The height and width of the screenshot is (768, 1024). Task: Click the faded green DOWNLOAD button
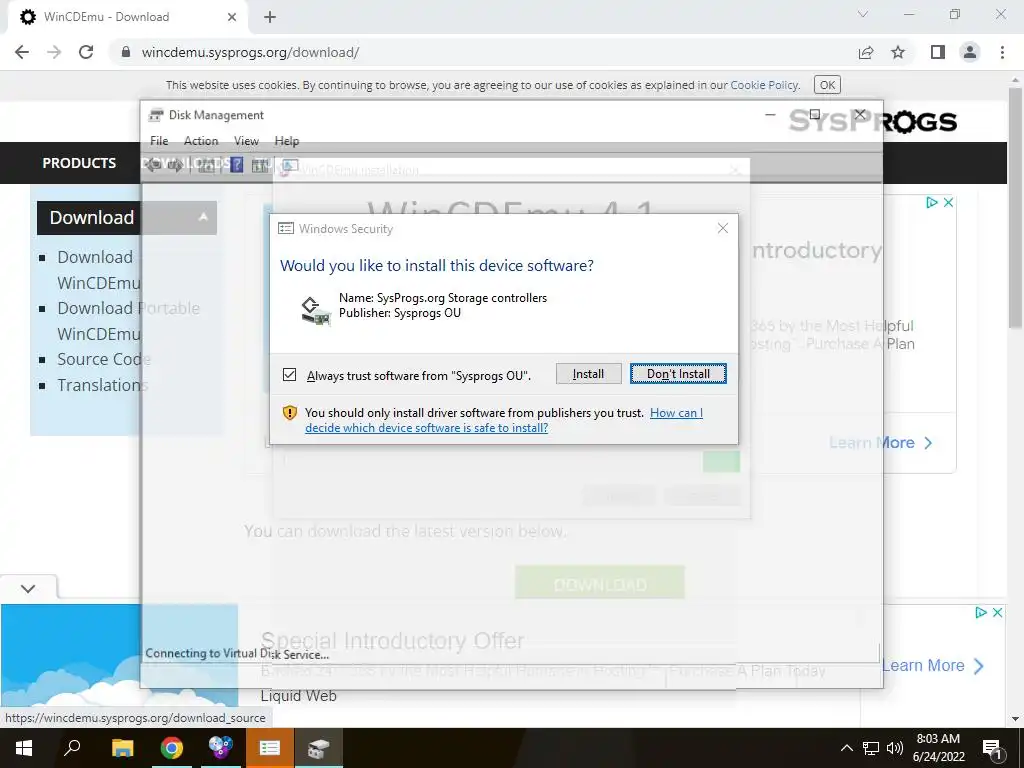[600, 583]
